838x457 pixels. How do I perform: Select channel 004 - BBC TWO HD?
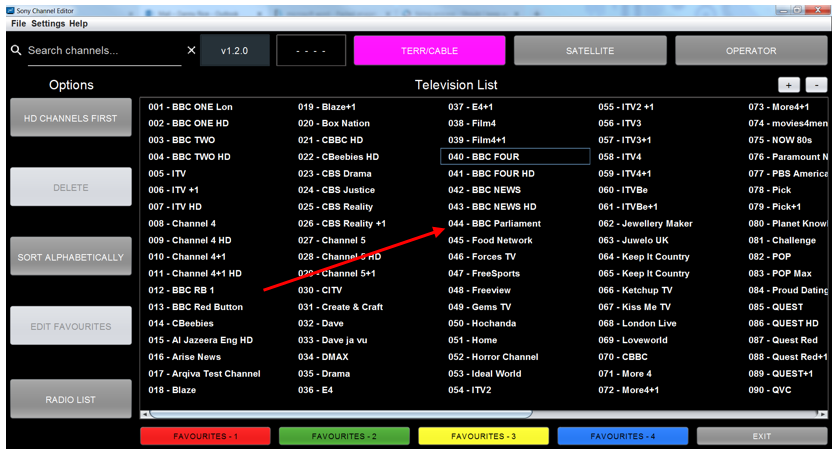[x=189, y=157]
